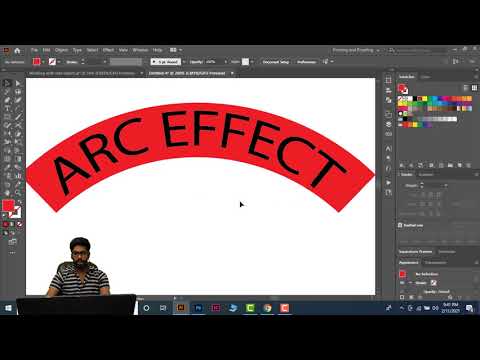Expand Stroke row in Appearance panel
480x360 pixels.
click(411, 283)
